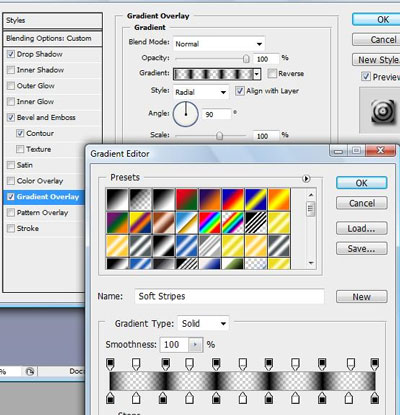Click the Smoothness value field

click(175, 345)
